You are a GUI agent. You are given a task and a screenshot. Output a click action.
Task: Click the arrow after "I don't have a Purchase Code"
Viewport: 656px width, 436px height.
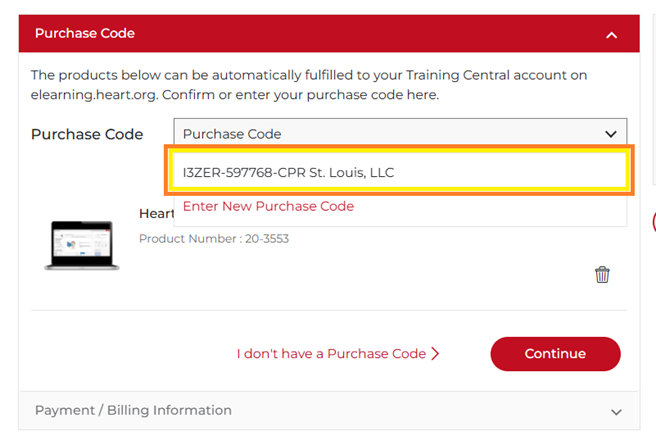tap(435, 354)
